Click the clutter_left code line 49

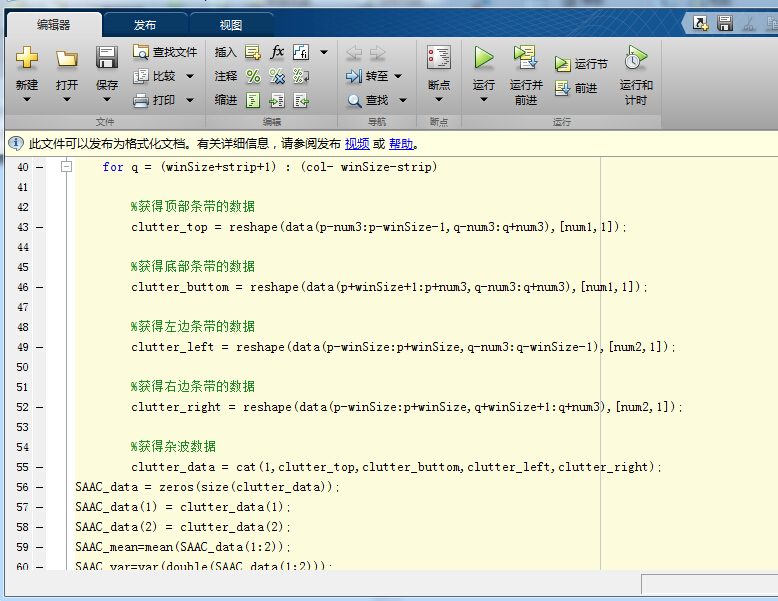pos(403,347)
